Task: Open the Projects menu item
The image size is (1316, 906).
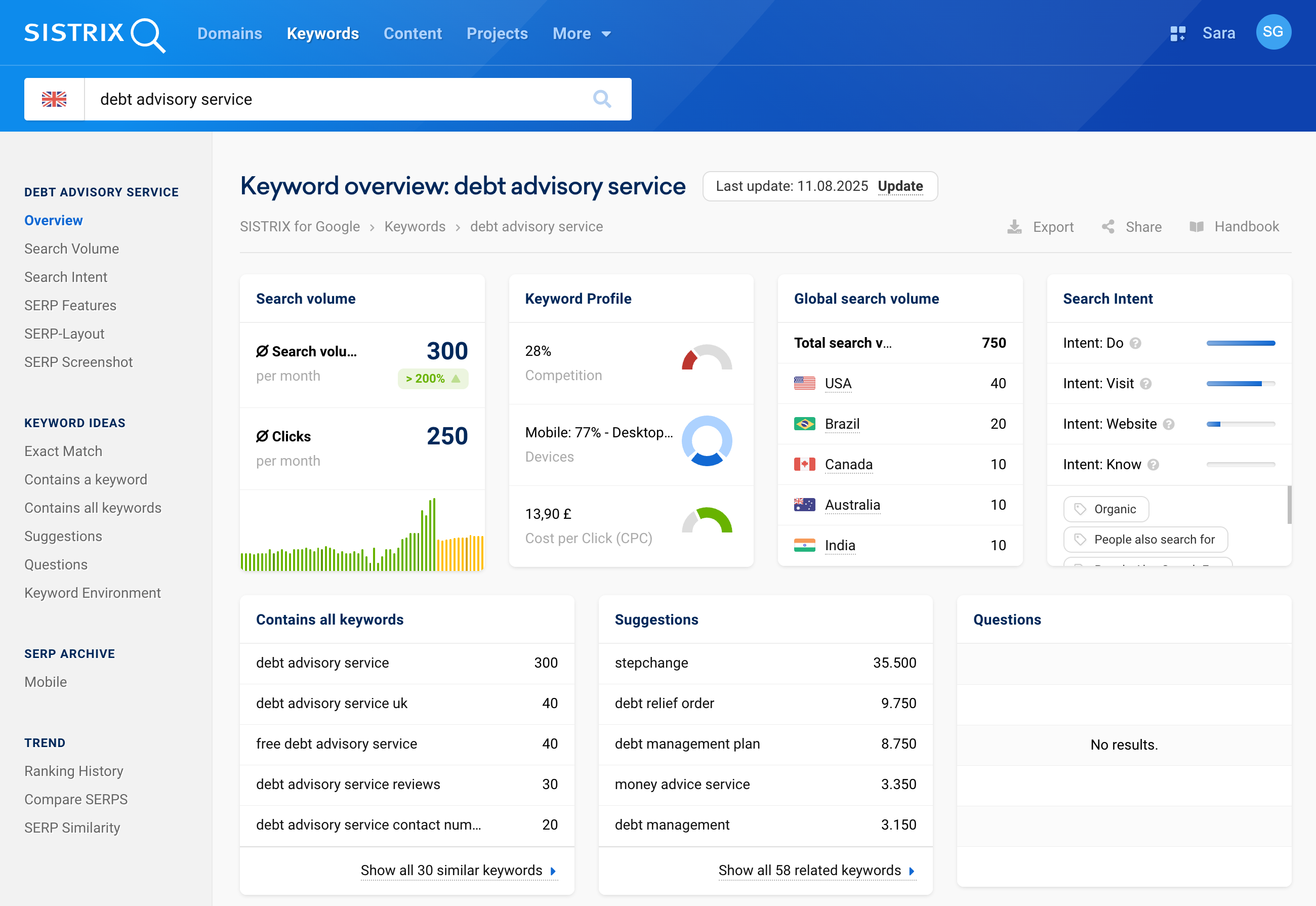Action: click(497, 33)
